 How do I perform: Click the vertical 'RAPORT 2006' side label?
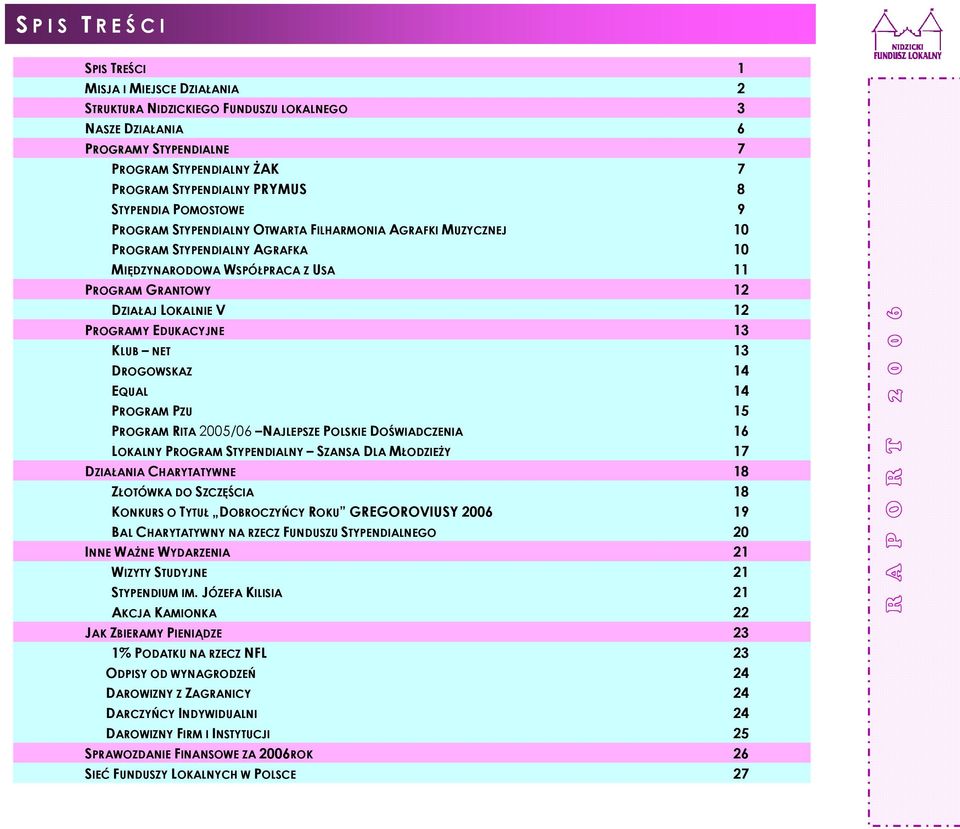(894, 460)
